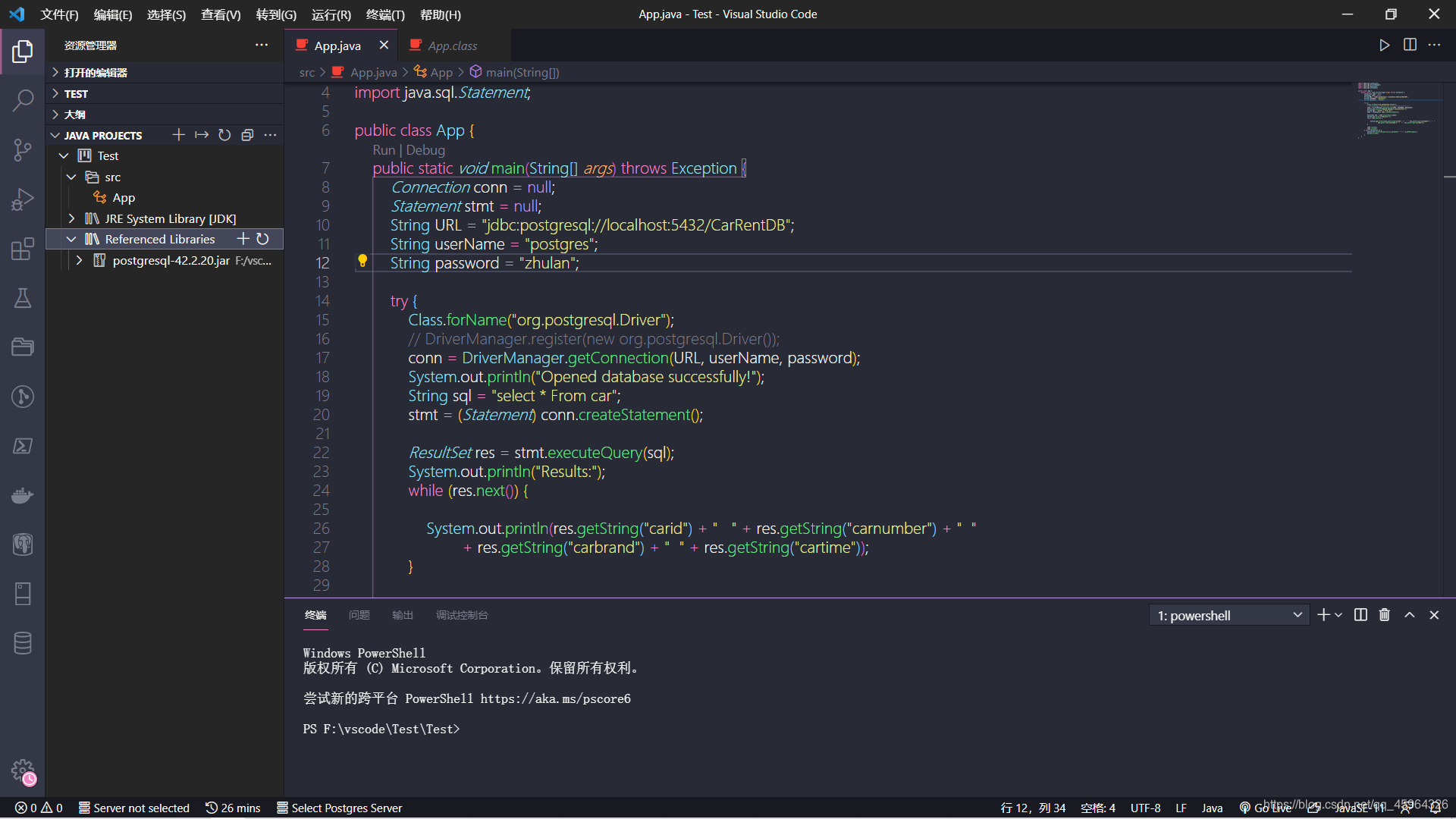
Task: Expand the postgresql-42.2.20.jar entry
Action: [x=79, y=260]
